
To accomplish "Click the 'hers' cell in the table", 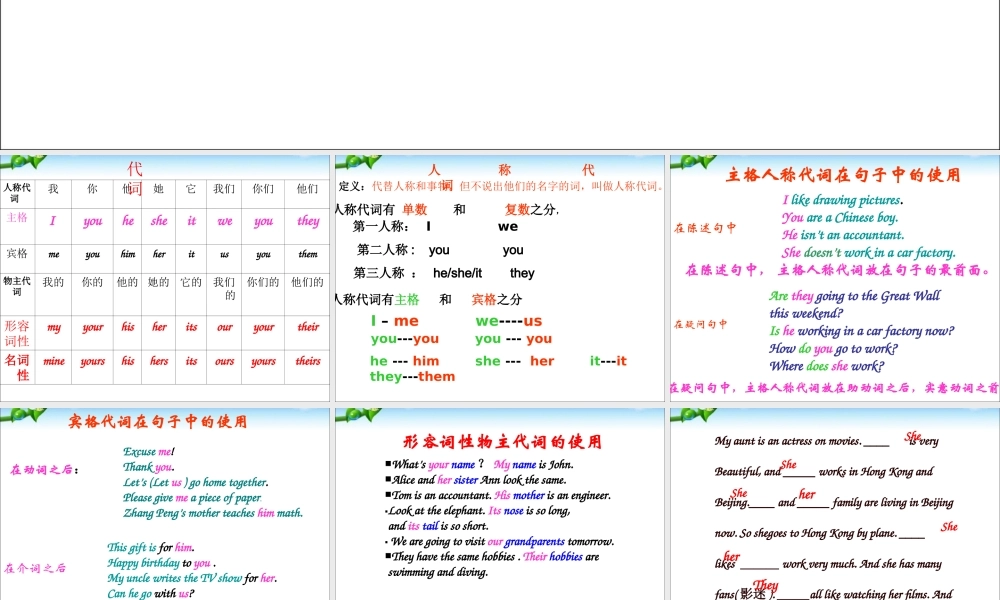I will [159, 362].
